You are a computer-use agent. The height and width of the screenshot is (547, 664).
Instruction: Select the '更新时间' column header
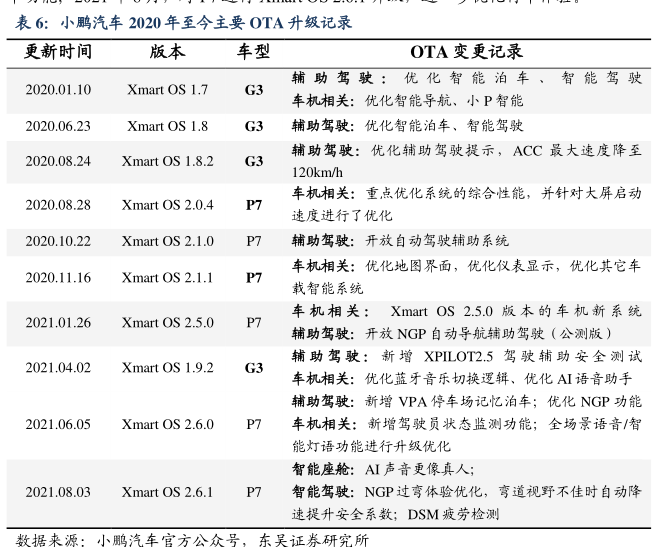(58, 52)
